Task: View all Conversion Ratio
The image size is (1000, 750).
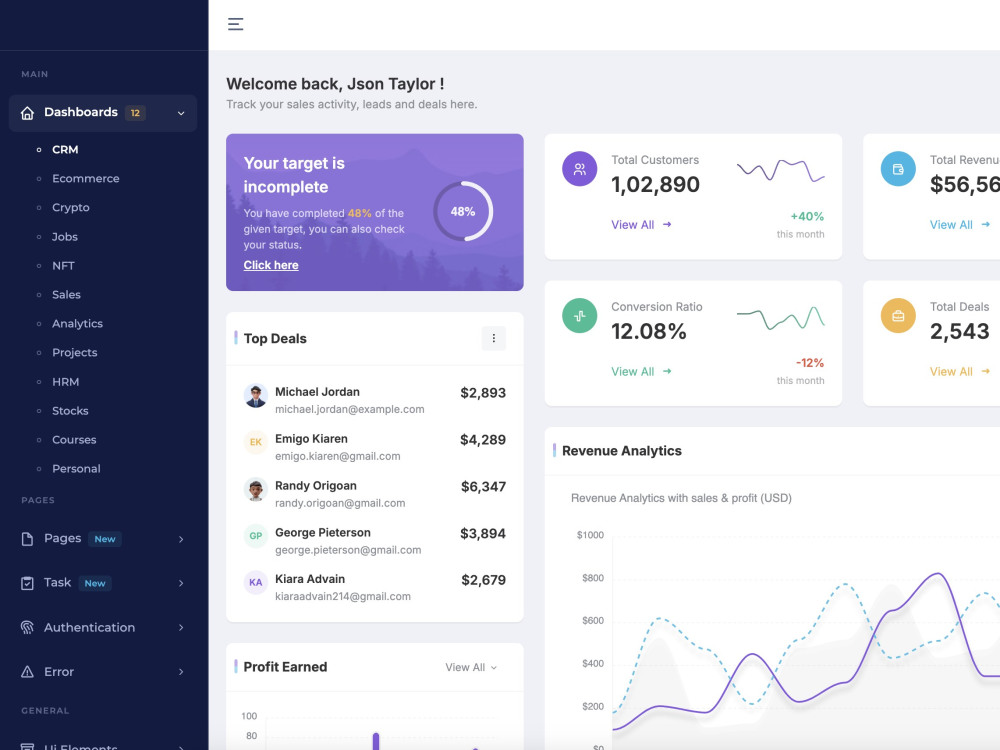Action: click(x=641, y=371)
